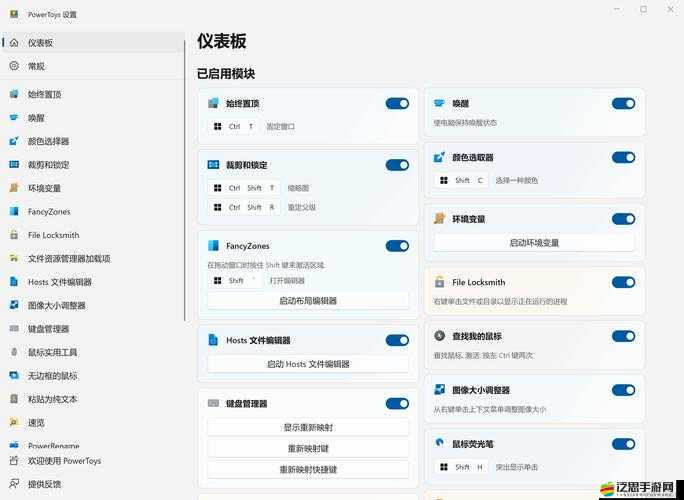Click the 欢迎使用 PowerToys icon
This screenshot has width=684, height=500.
[x=14, y=461]
